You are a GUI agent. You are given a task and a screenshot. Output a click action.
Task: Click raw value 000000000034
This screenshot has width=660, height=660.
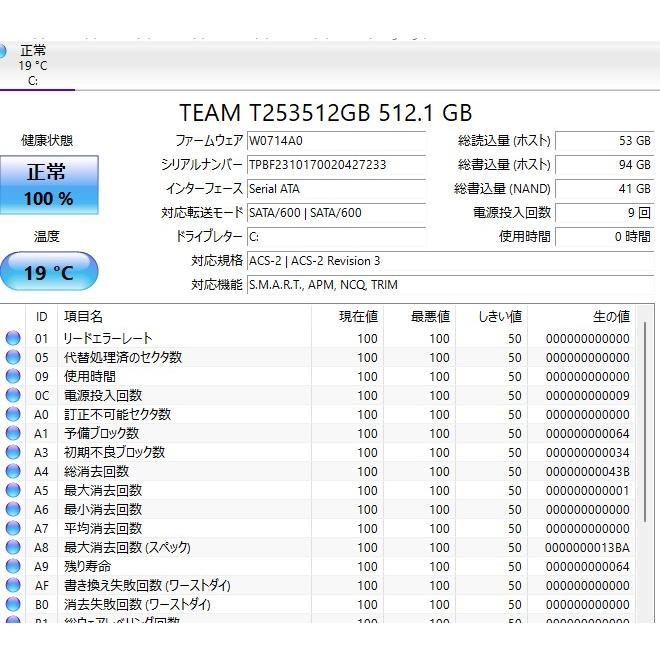588,452
